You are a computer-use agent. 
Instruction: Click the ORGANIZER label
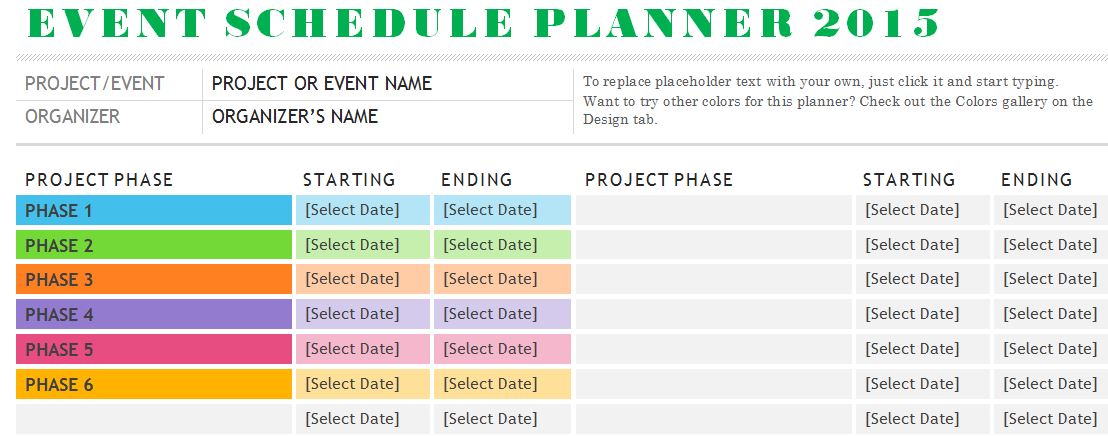(73, 117)
